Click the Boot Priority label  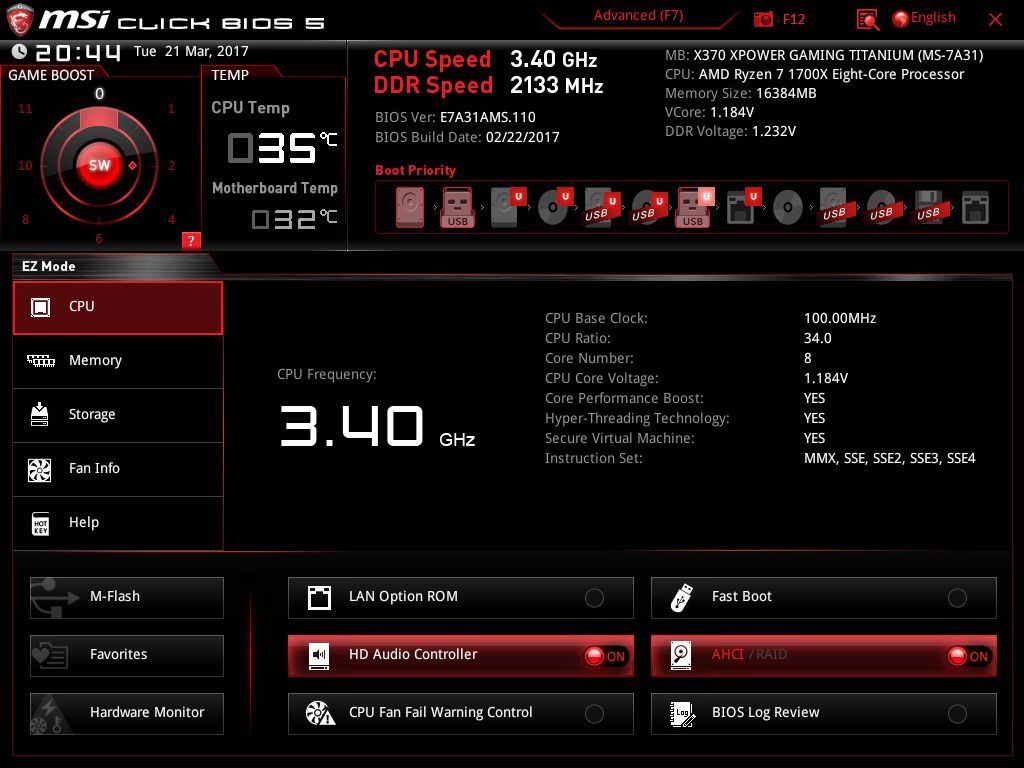pyautogui.click(x=415, y=170)
